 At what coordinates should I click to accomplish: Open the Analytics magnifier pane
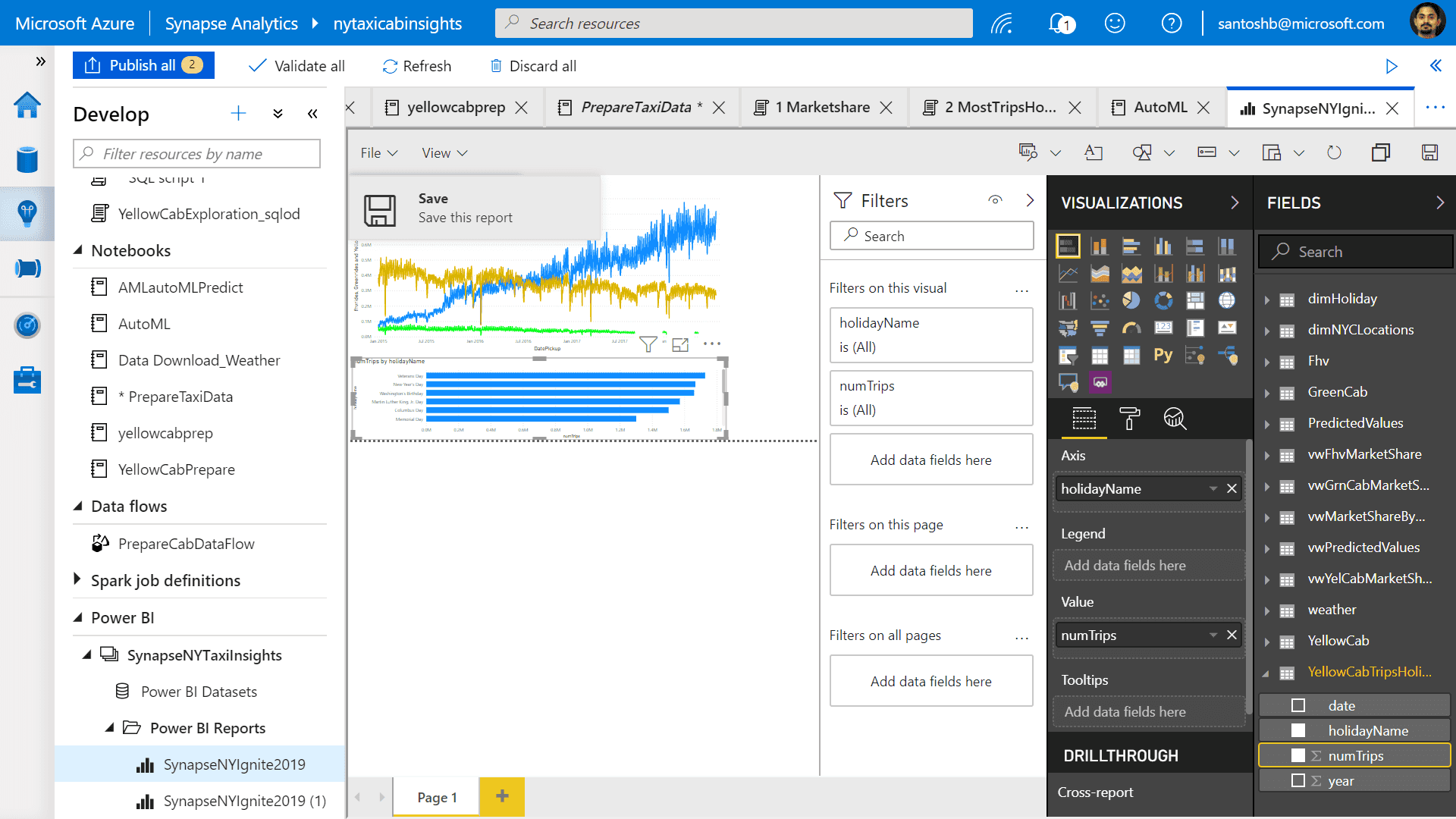[x=1175, y=419]
